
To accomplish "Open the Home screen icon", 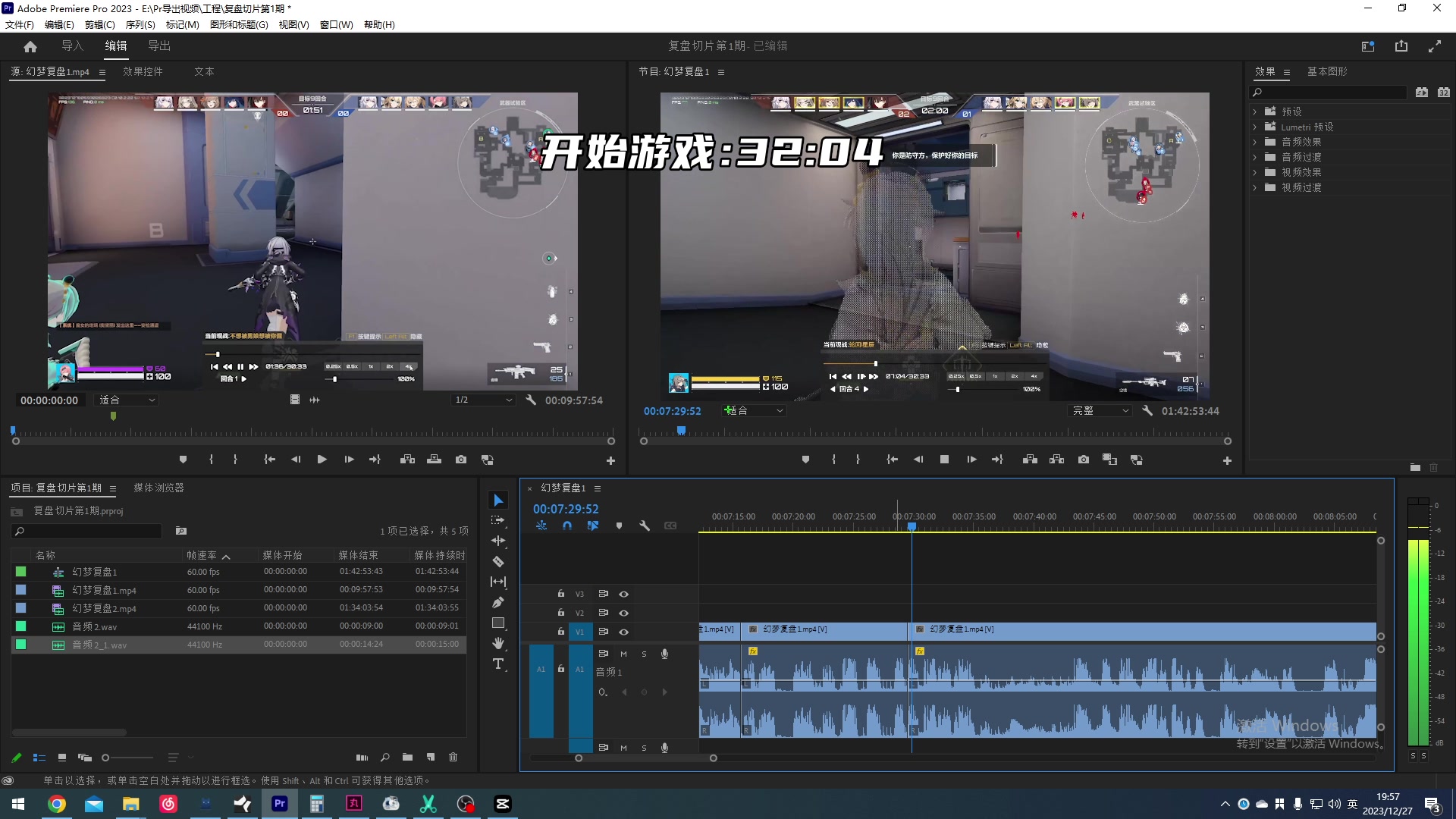I will [x=30, y=46].
